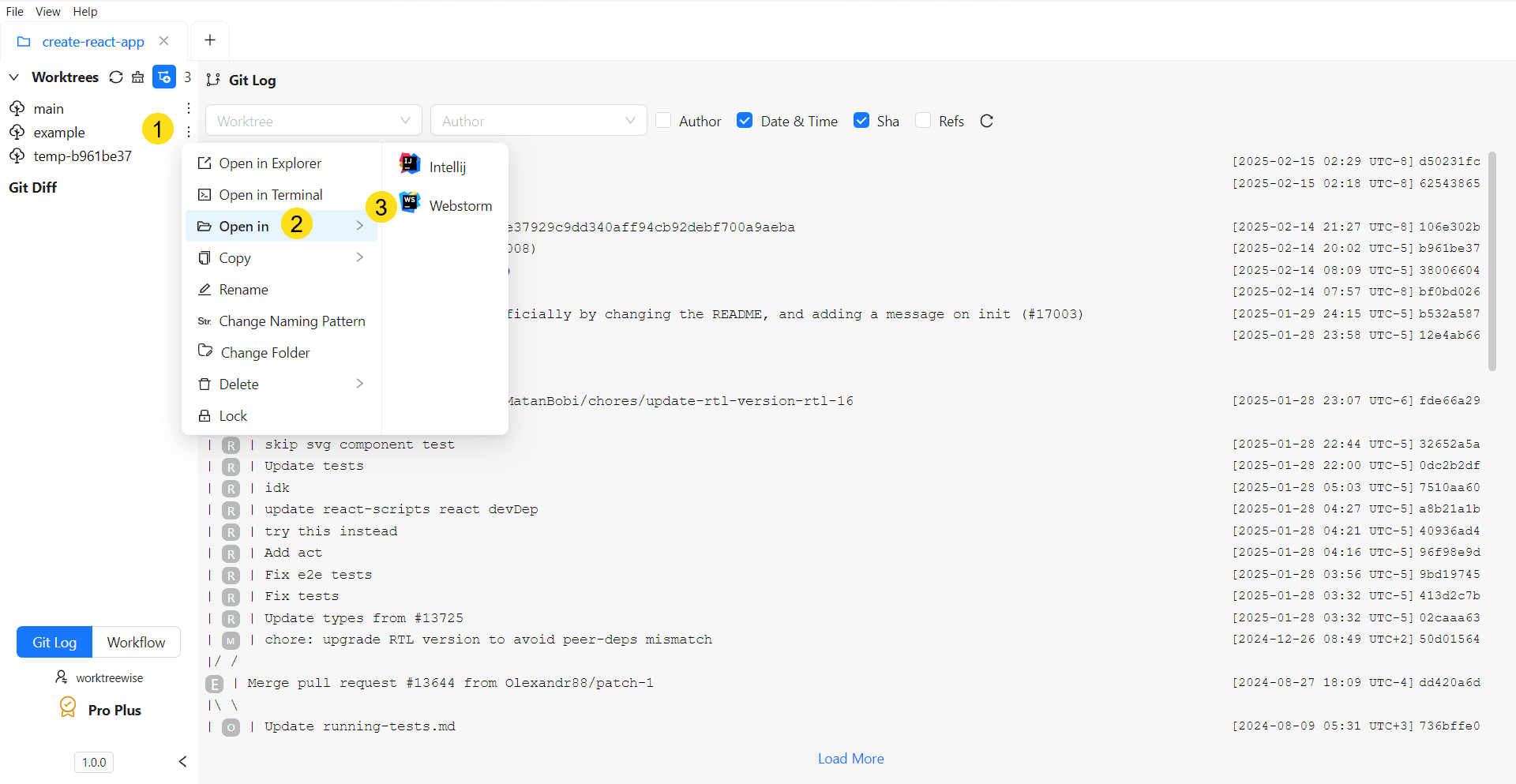Select Open in Terminal from the context menu
1516x784 pixels.
click(x=271, y=194)
